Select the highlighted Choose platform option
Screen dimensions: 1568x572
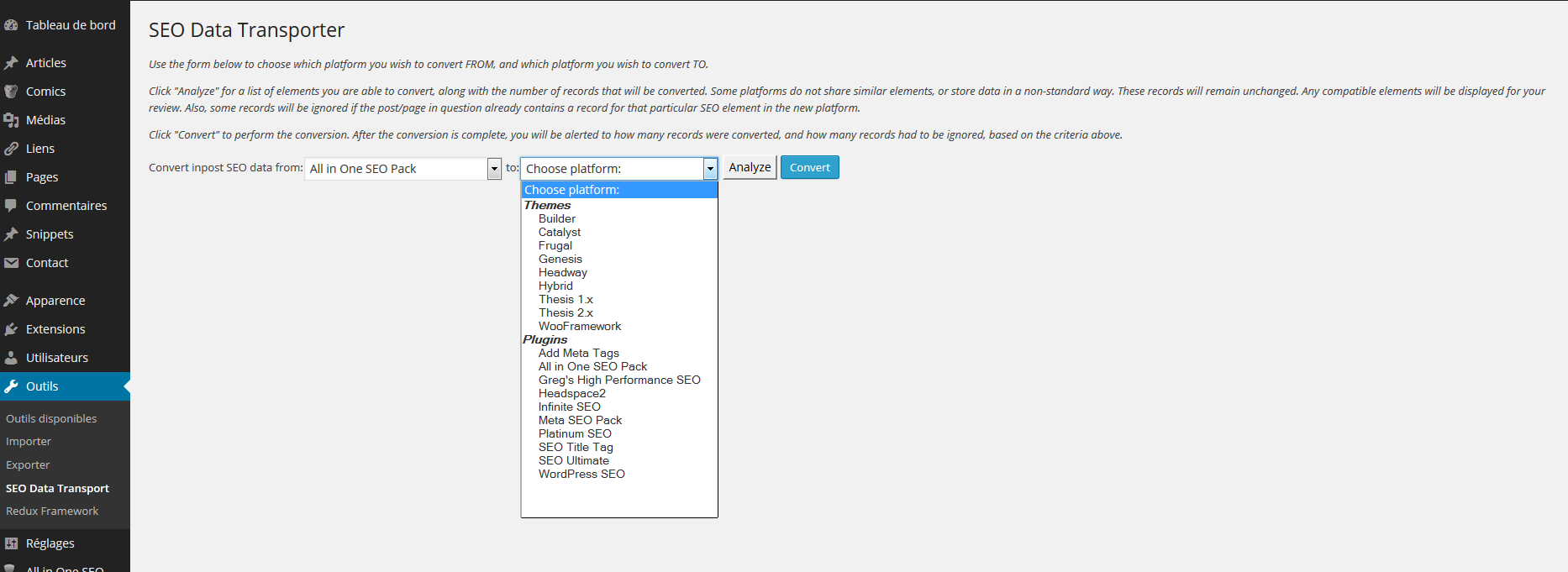pyautogui.click(x=619, y=190)
